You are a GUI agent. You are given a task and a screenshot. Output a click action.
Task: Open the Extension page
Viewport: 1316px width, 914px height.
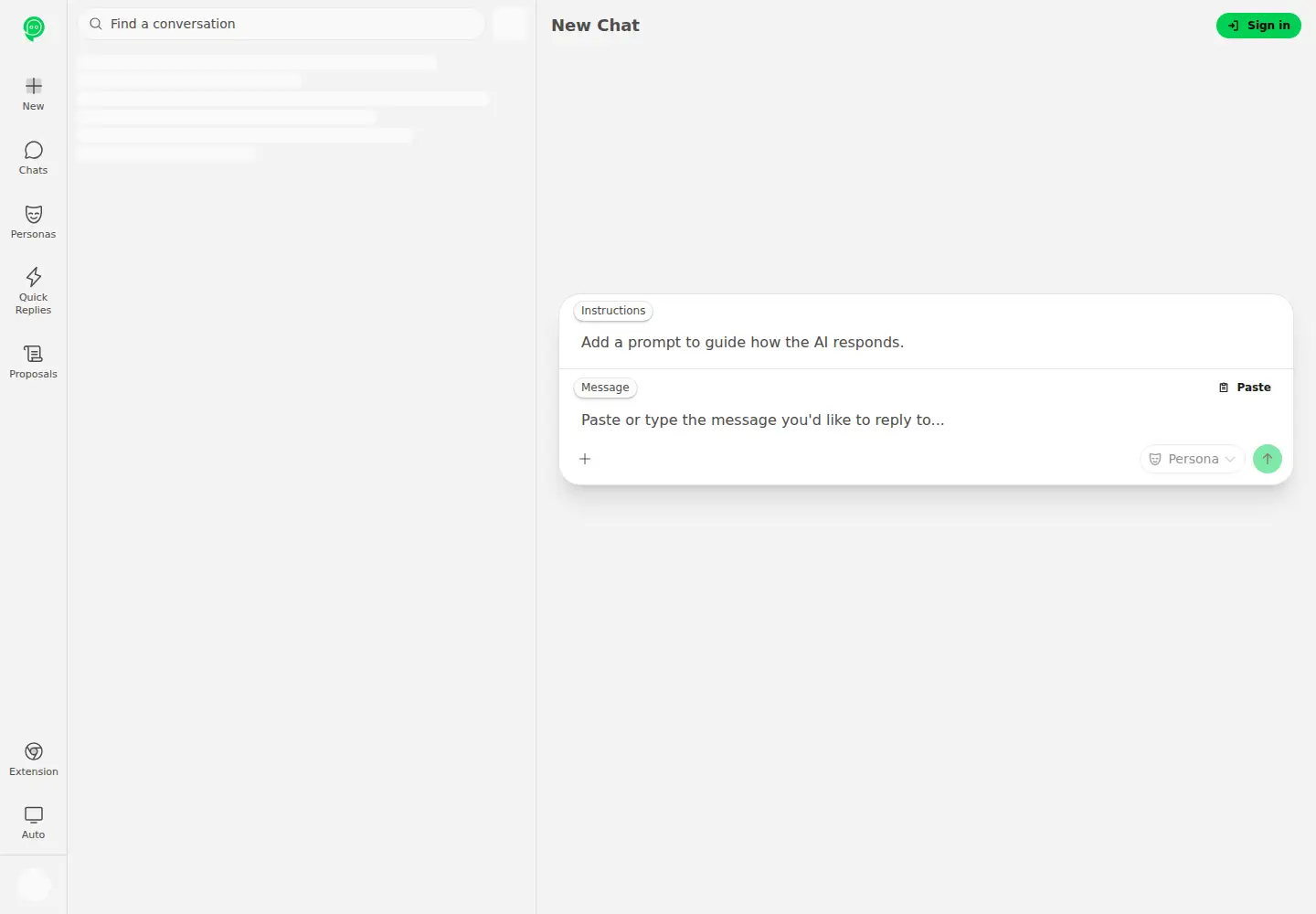[34, 760]
